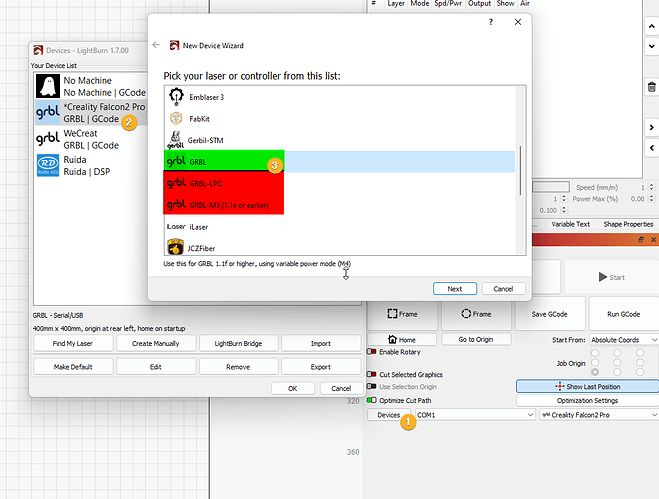Image resolution: width=659 pixels, height=499 pixels.
Task: Toggle Enable Rotary switch
Action: (372, 351)
